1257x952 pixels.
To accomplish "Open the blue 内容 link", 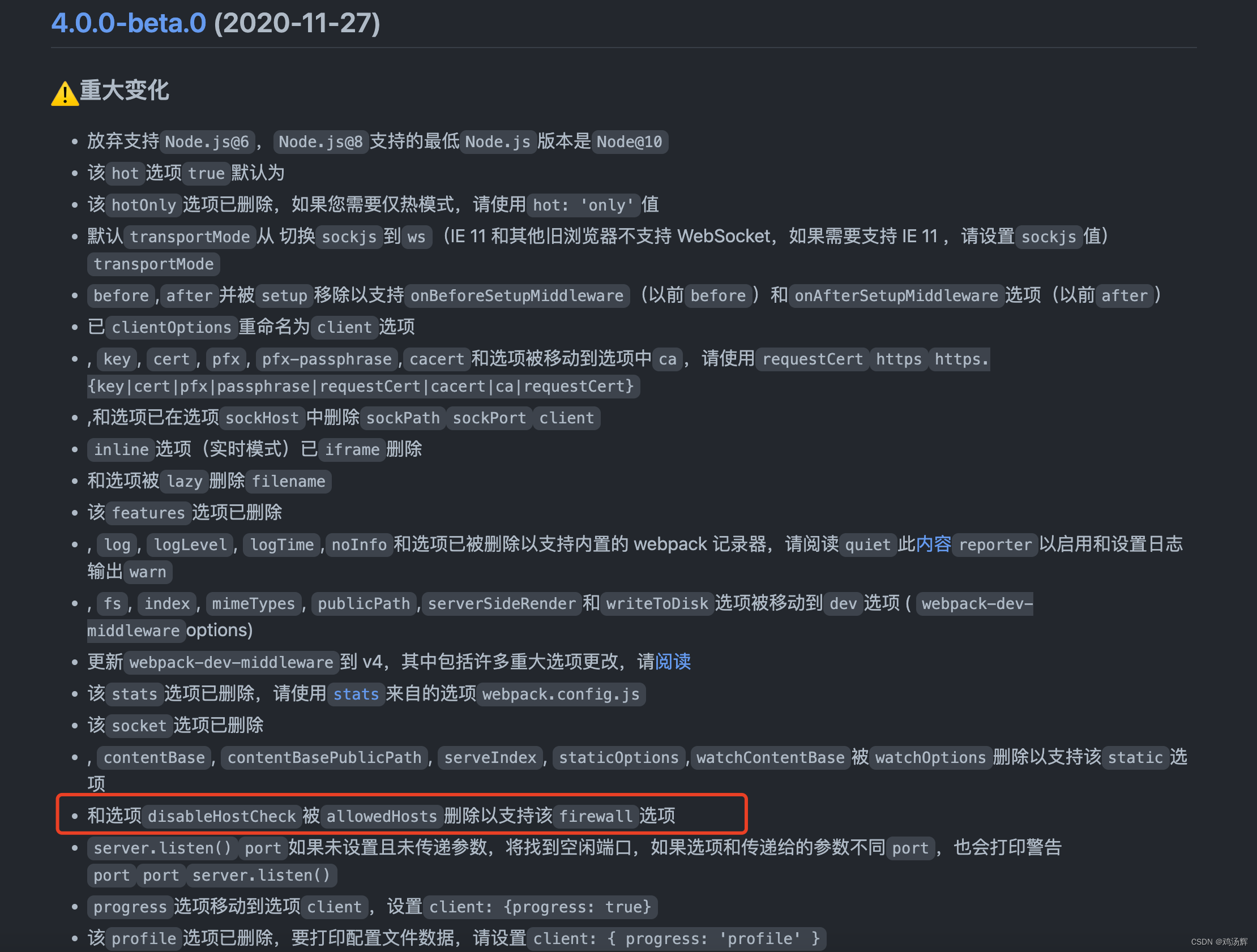I will pyautogui.click(x=933, y=544).
